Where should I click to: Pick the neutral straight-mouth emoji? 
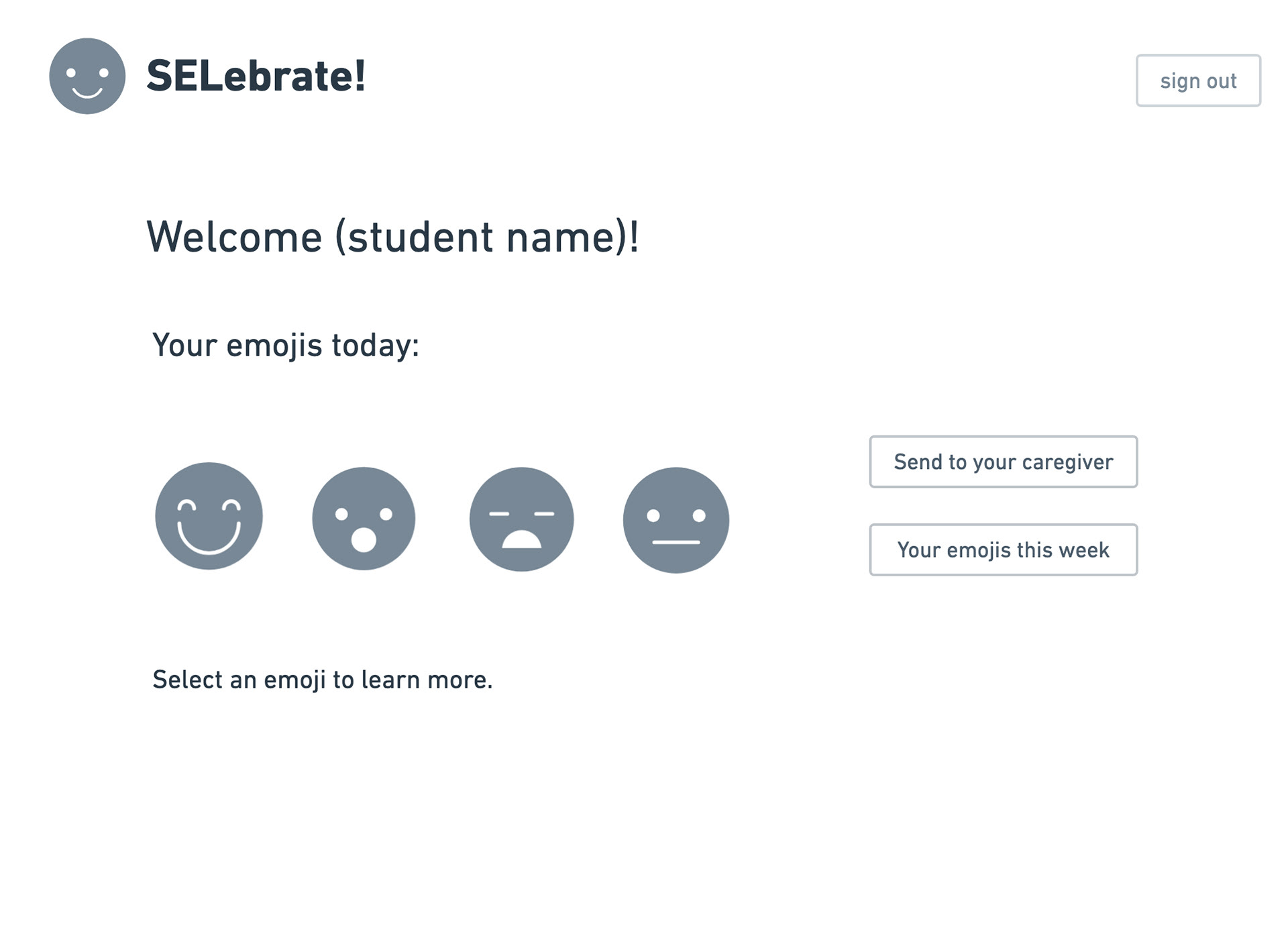point(676,520)
